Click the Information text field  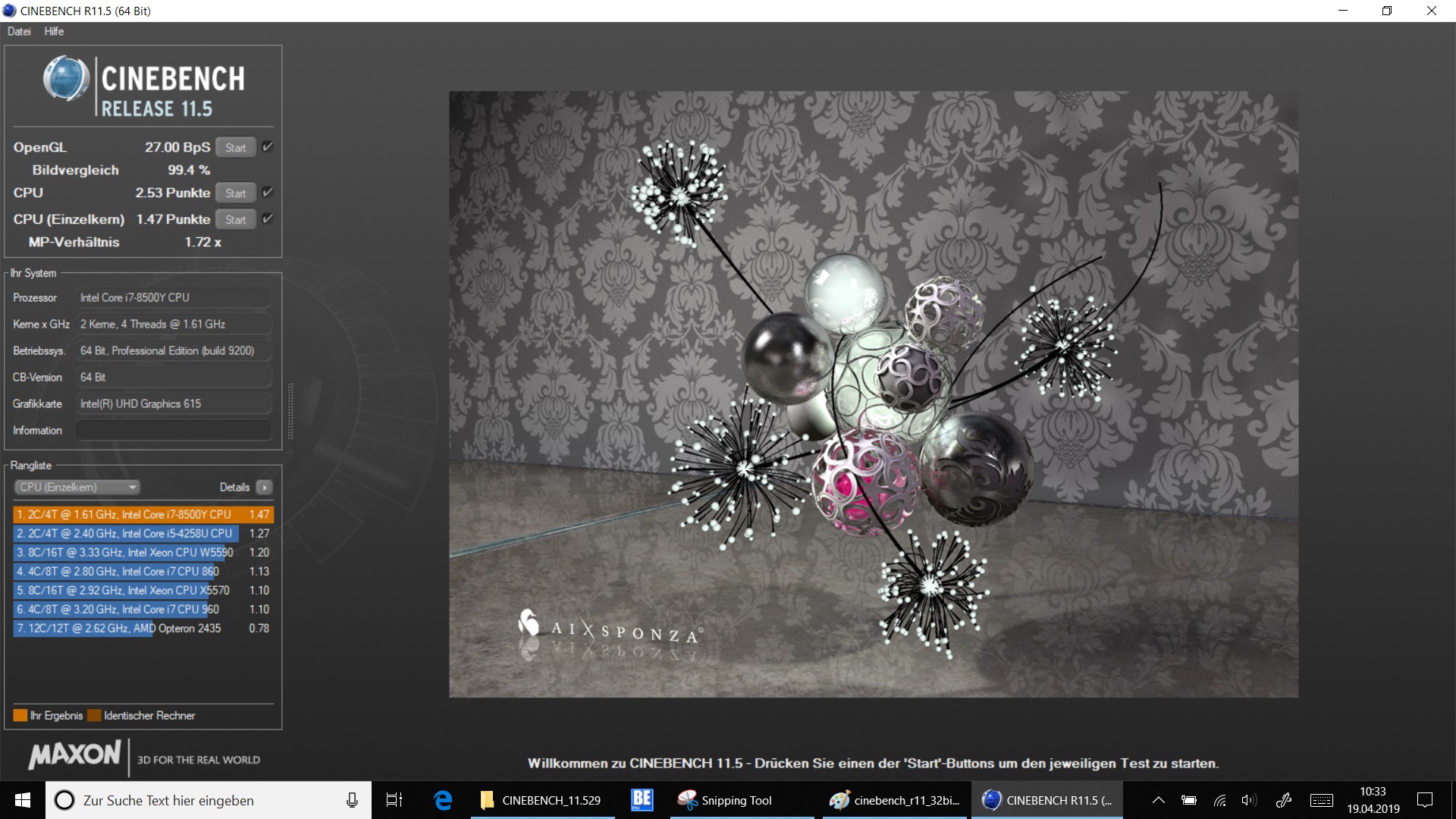[x=173, y=431]
